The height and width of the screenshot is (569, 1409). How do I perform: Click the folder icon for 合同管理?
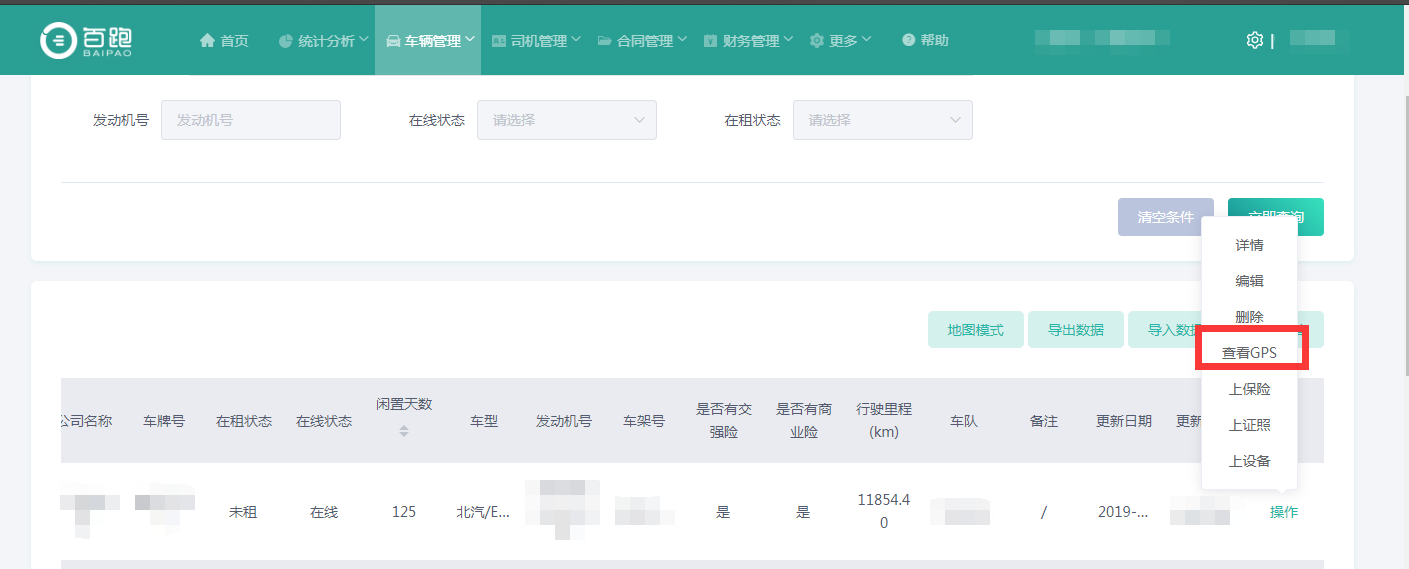tap(605, 41)
